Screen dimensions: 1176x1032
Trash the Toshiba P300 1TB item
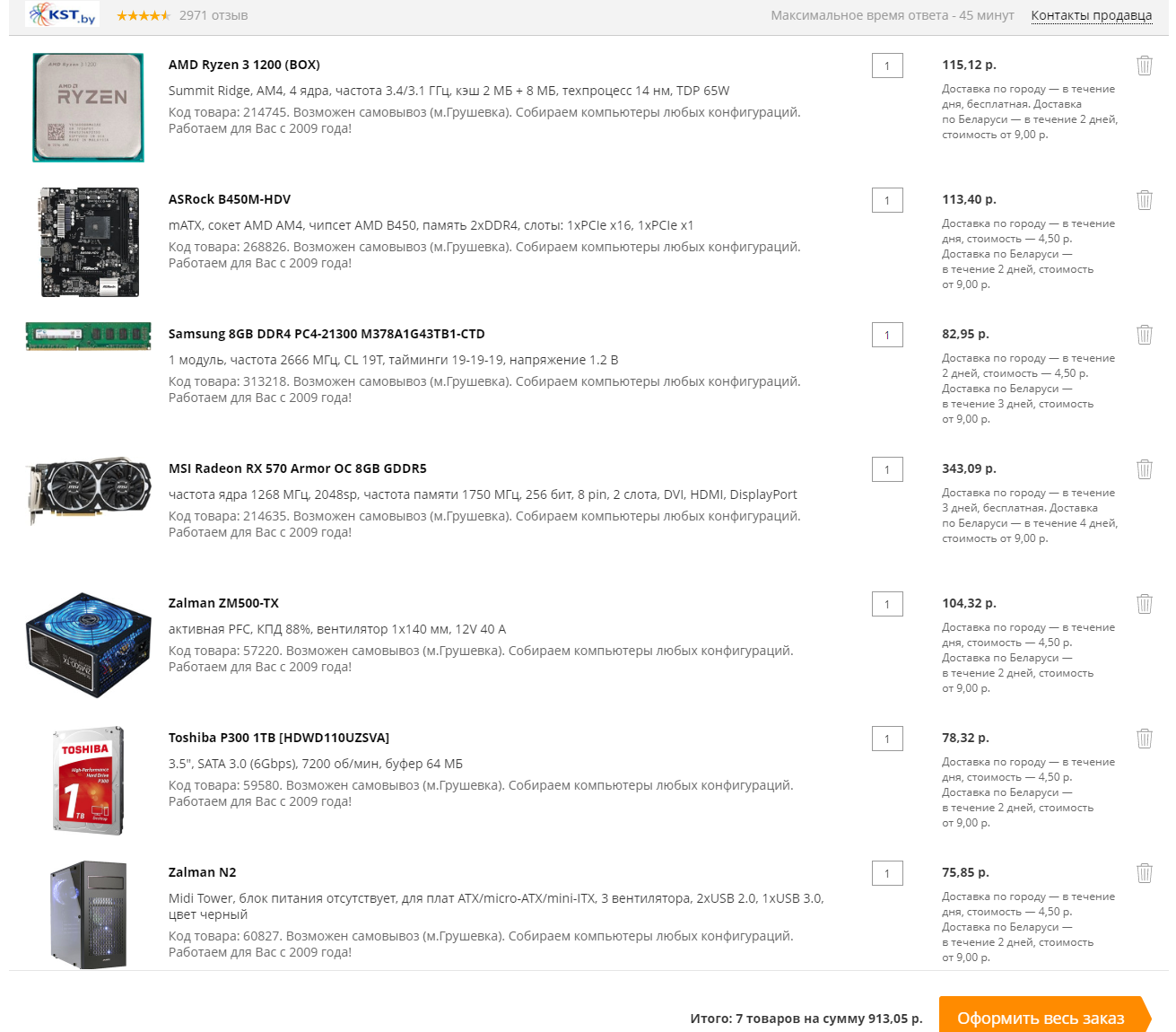coord(1145,739)
